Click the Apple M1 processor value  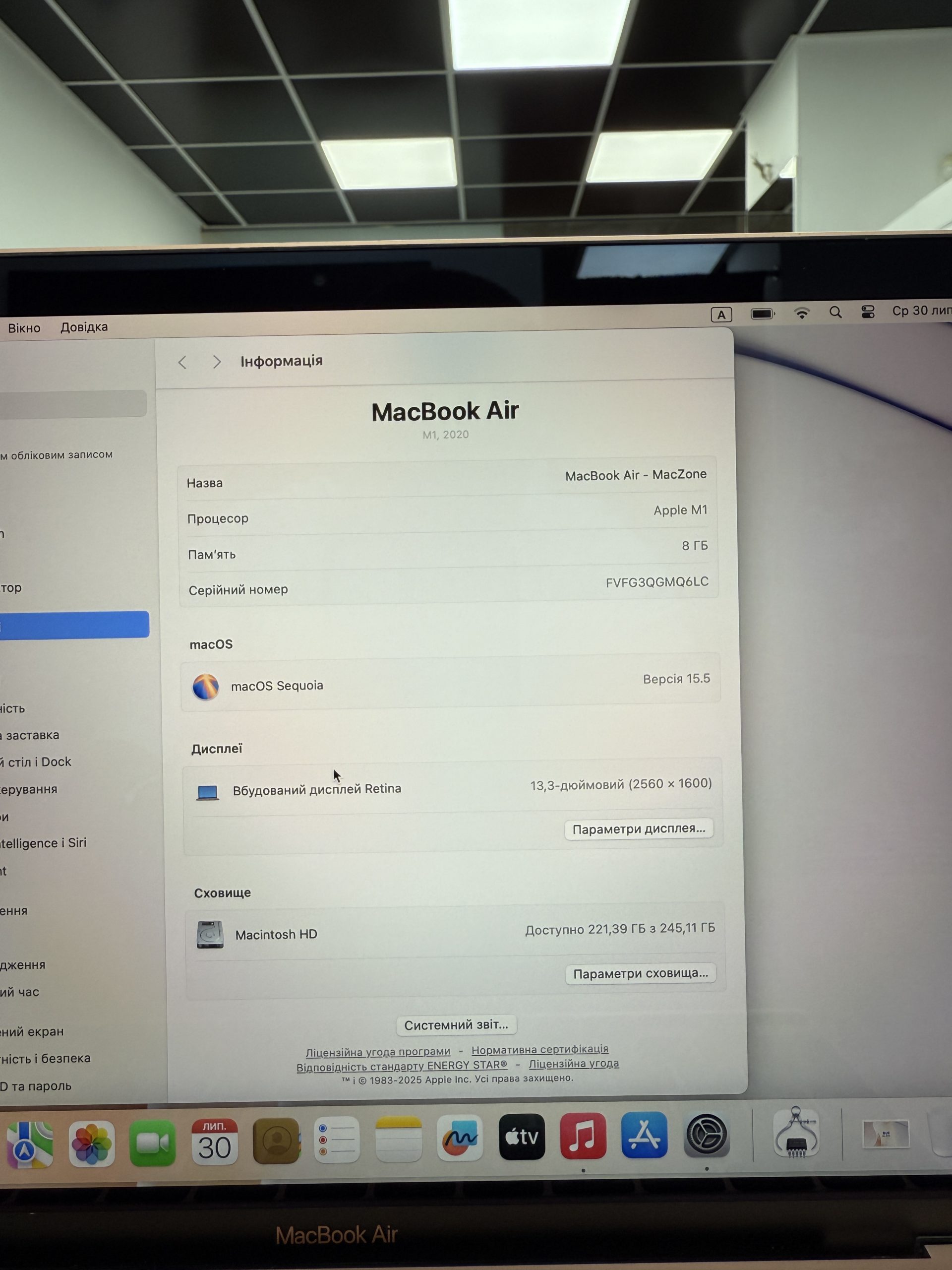681,510
